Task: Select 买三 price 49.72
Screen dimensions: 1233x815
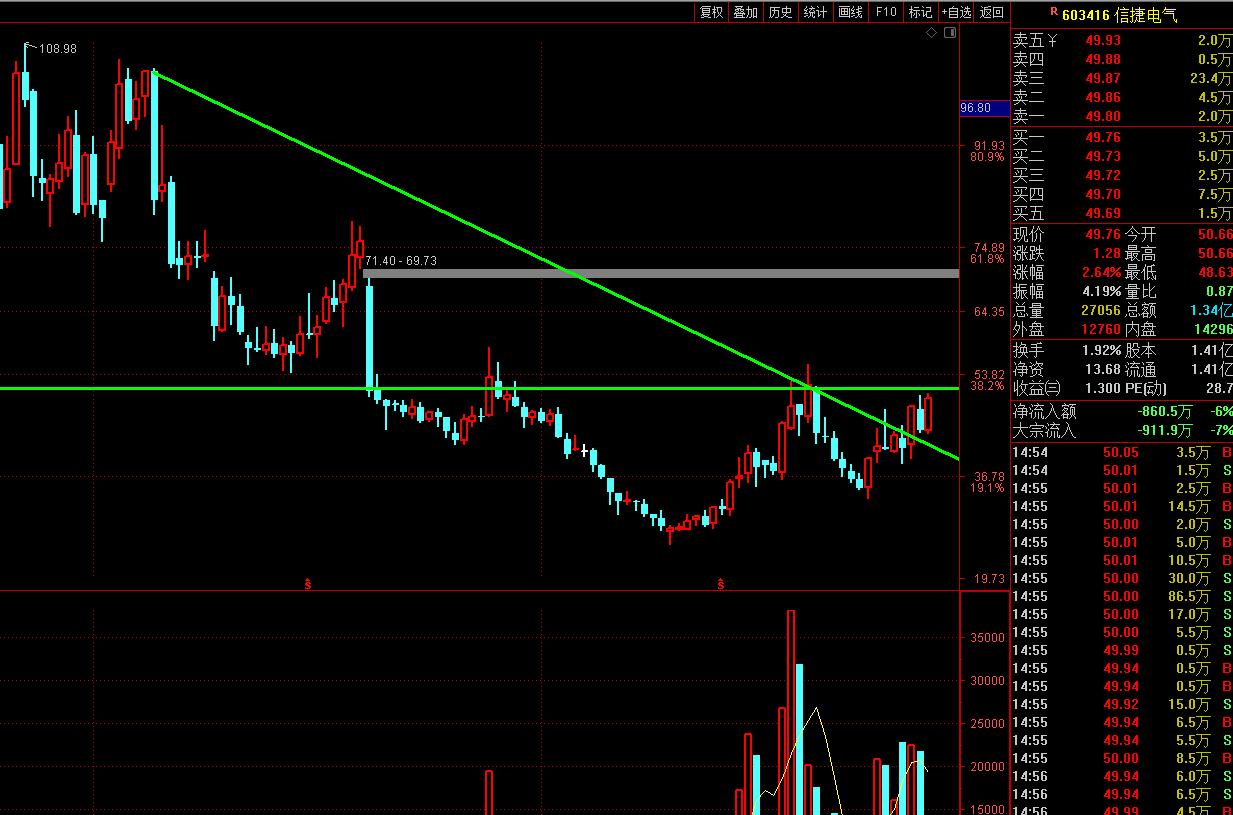Action: click(1103, 175)
